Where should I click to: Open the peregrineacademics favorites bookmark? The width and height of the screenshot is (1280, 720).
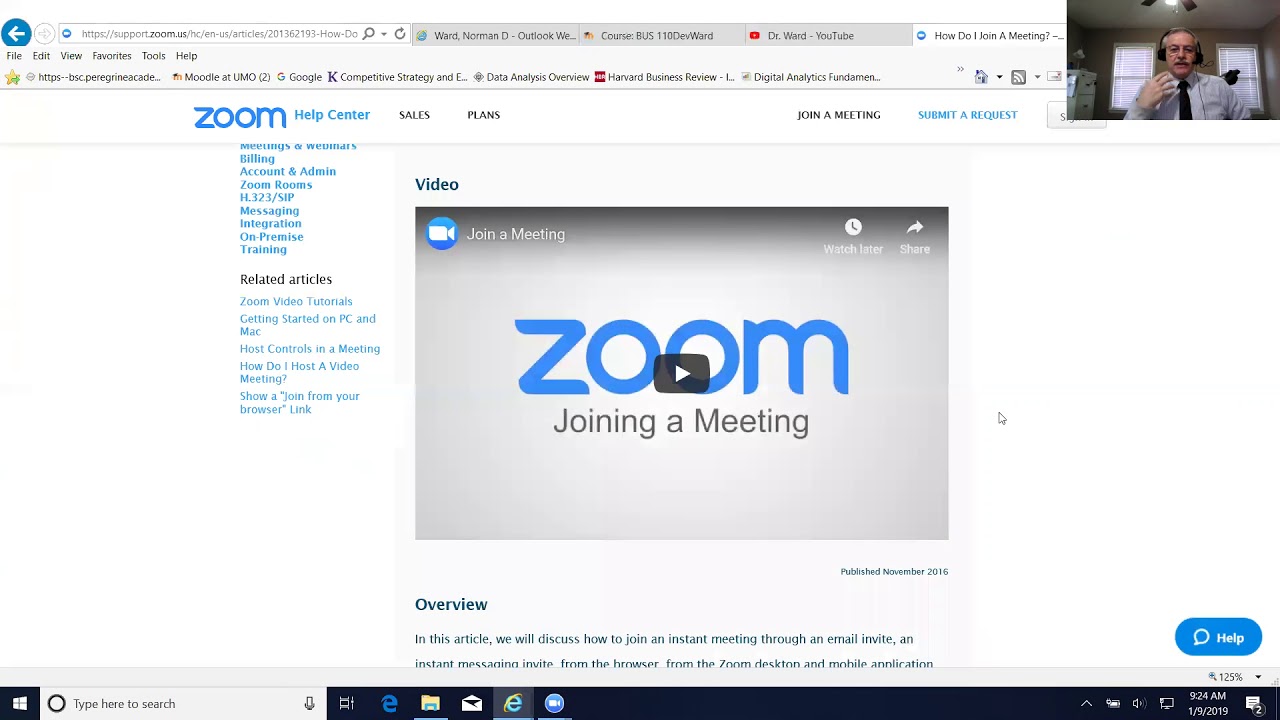pyautogui.click(x=92, y=77)
